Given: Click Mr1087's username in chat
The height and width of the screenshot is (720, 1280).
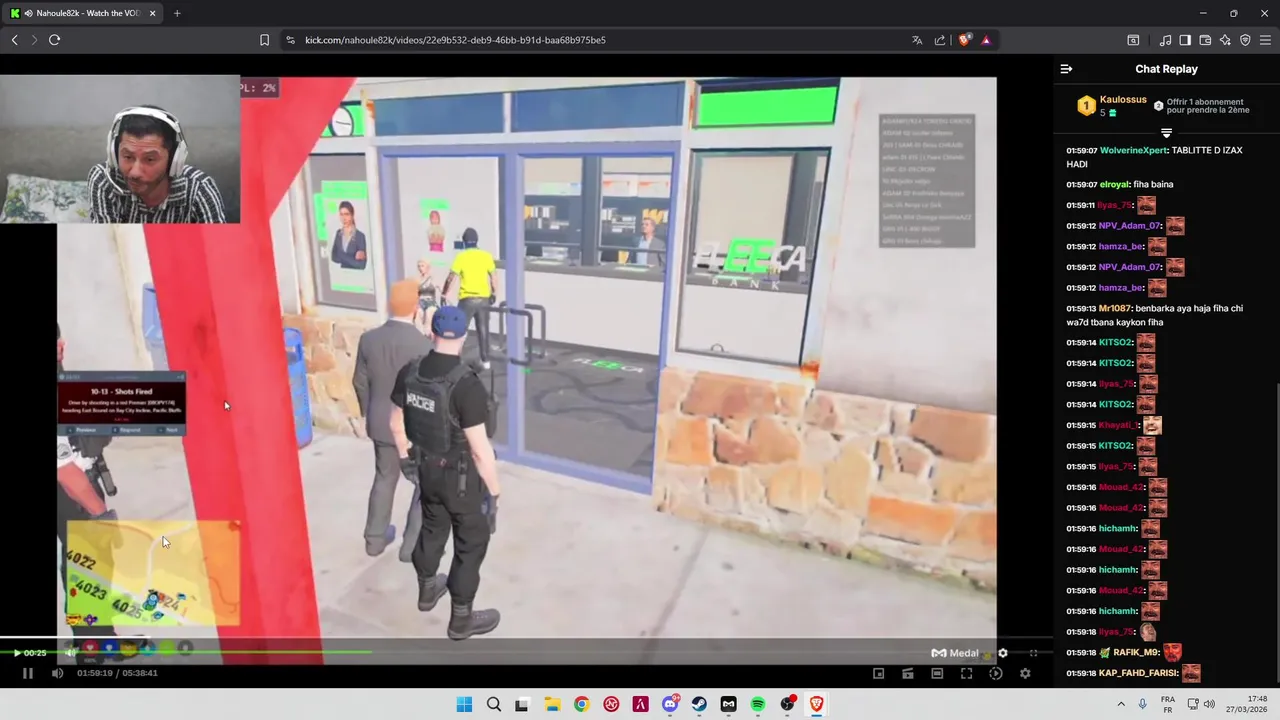Looking at the screenshot, I should point(1115,308).
